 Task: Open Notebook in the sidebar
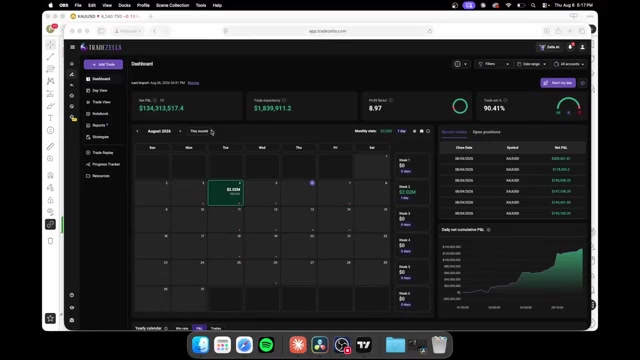tap(97, 114)
